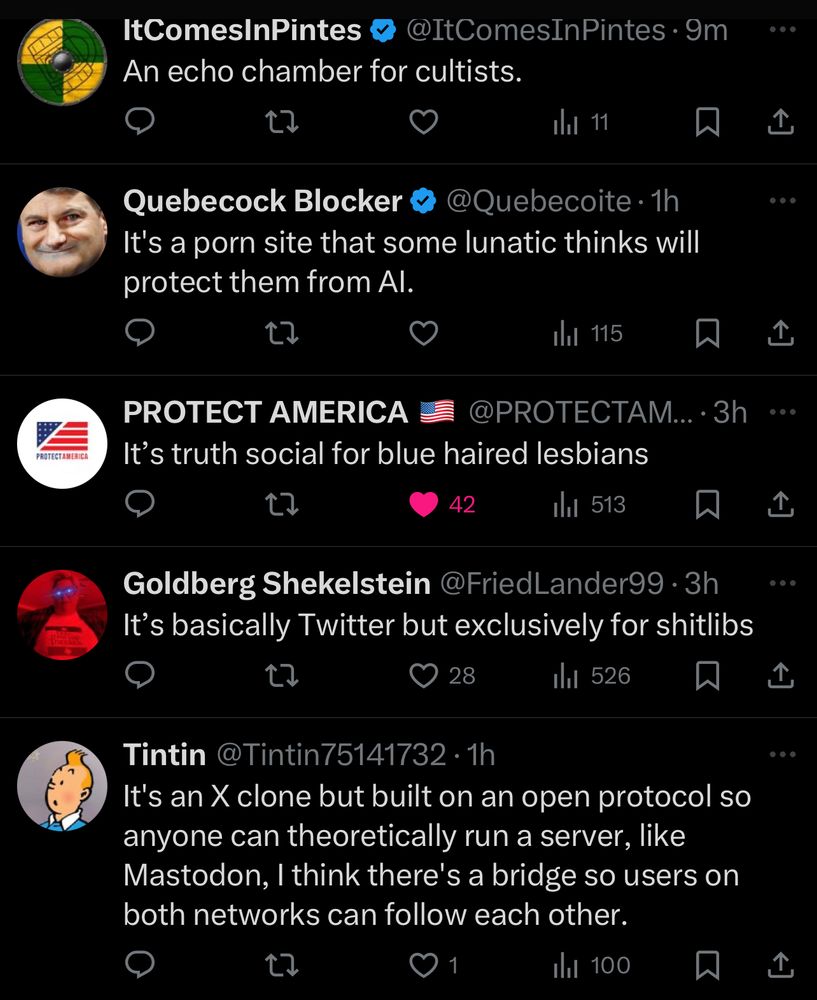
Task: Reply to ItComesInPintes' echo chamber tweet
Action: coord(140,121)
